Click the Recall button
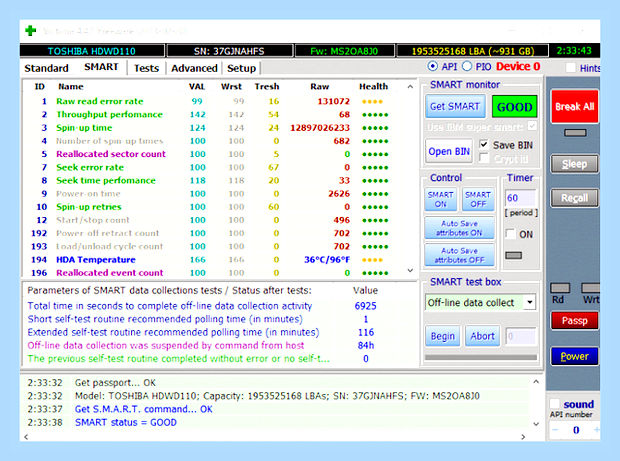 [x=575, y=198]
